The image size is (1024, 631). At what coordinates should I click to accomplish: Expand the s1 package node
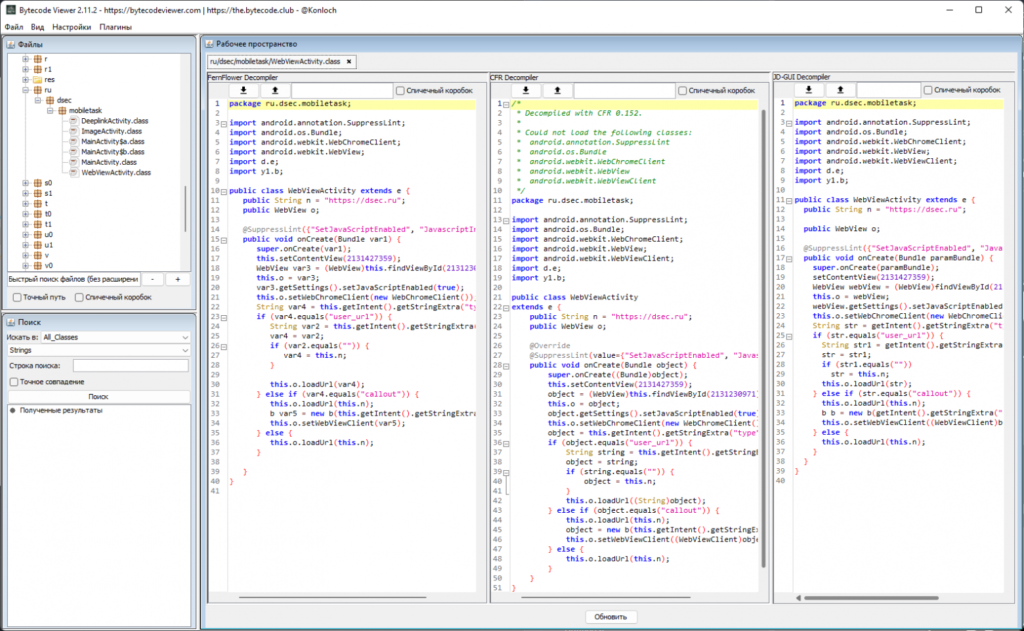point(25,193)
